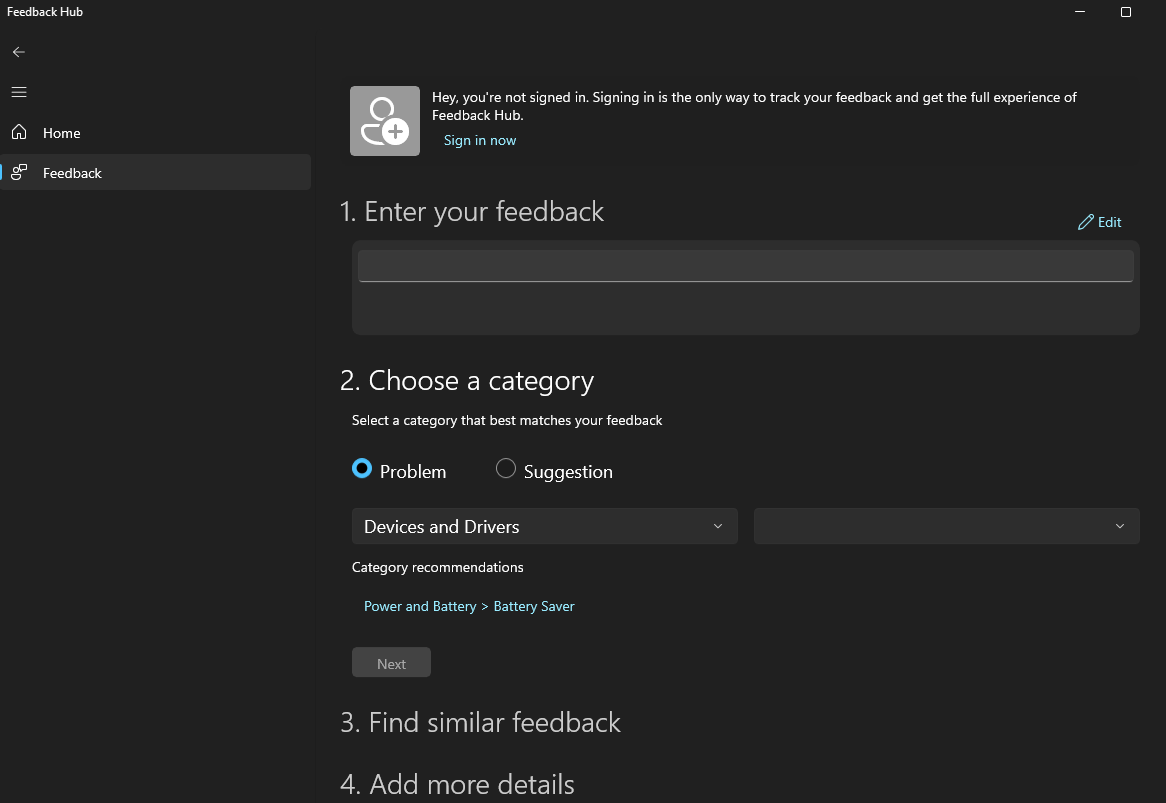Select the Suggestion radio button
The image size is (1166, 803).
[506, 468]
